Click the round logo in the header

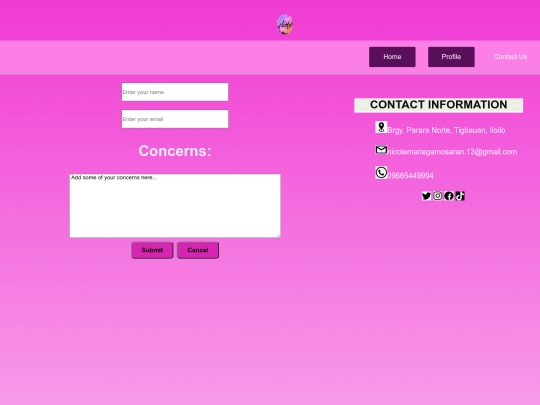[285, 24]
